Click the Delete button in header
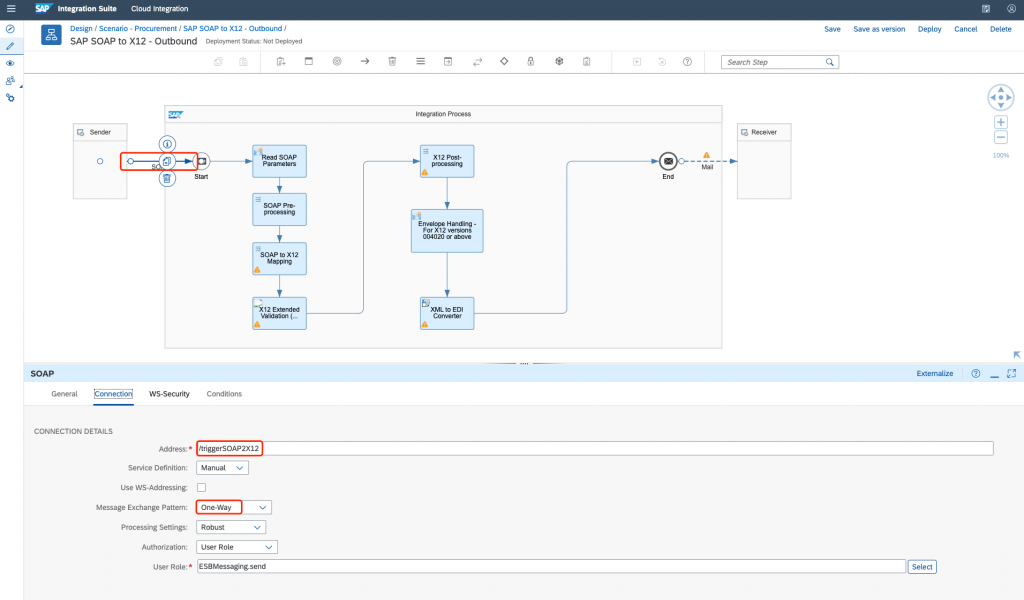 tap(1000, 29)
